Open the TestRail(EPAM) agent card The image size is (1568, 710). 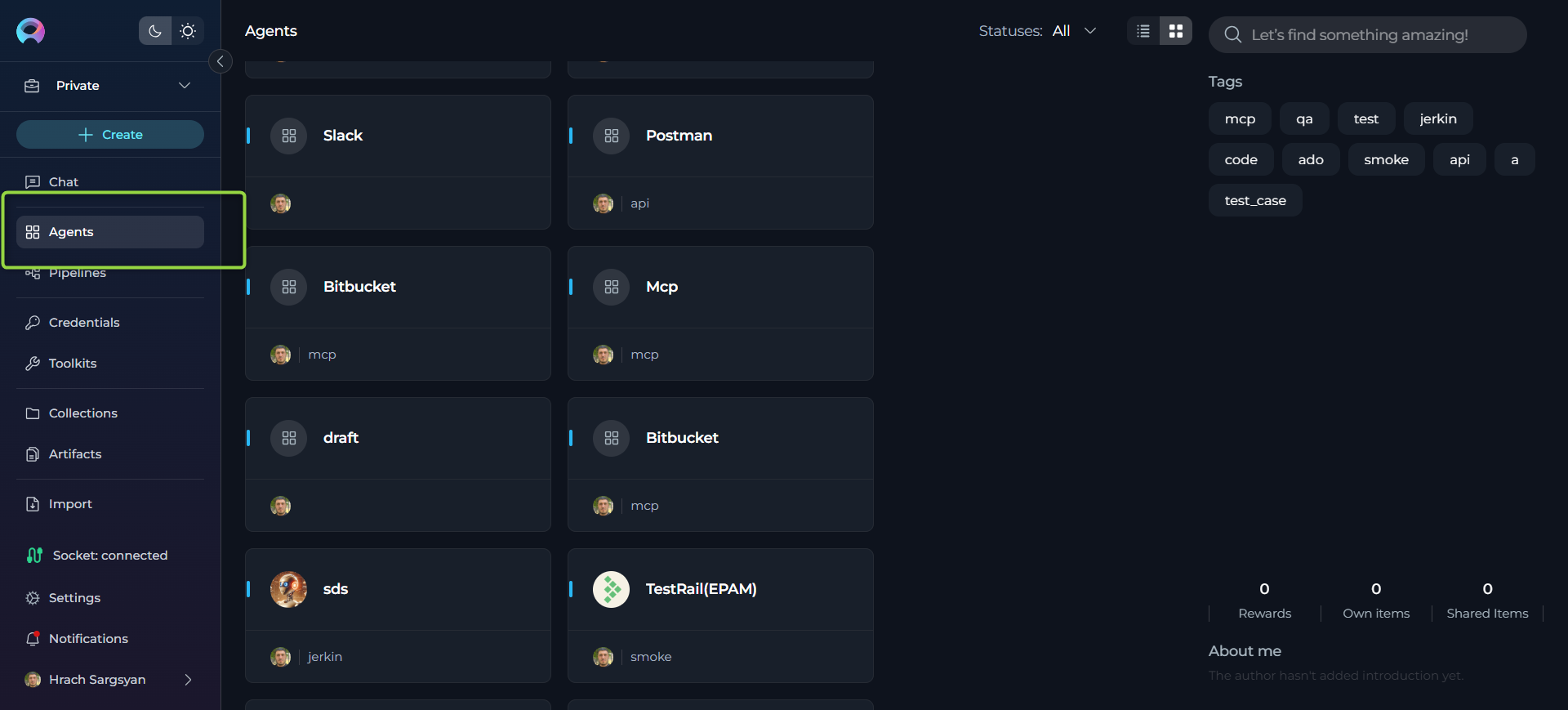[720, 615]
